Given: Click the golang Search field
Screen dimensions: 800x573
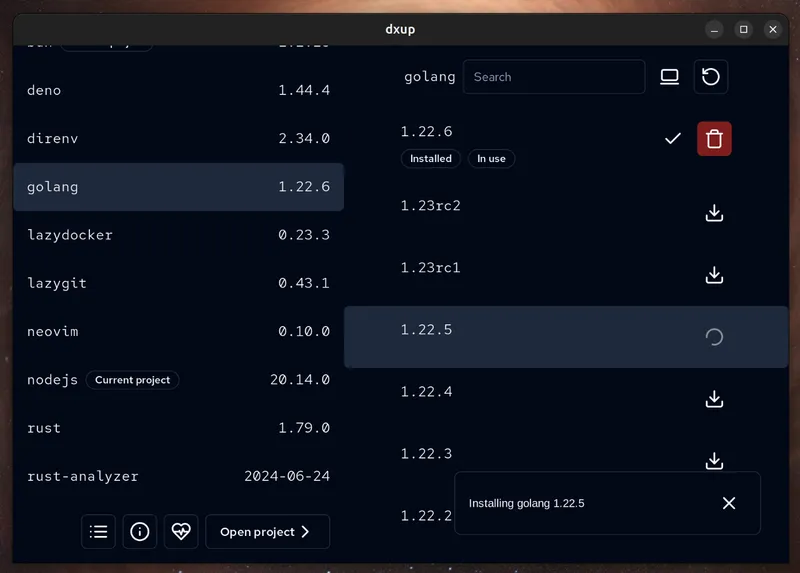Looking at the screenshot, I should pos(554,77).
